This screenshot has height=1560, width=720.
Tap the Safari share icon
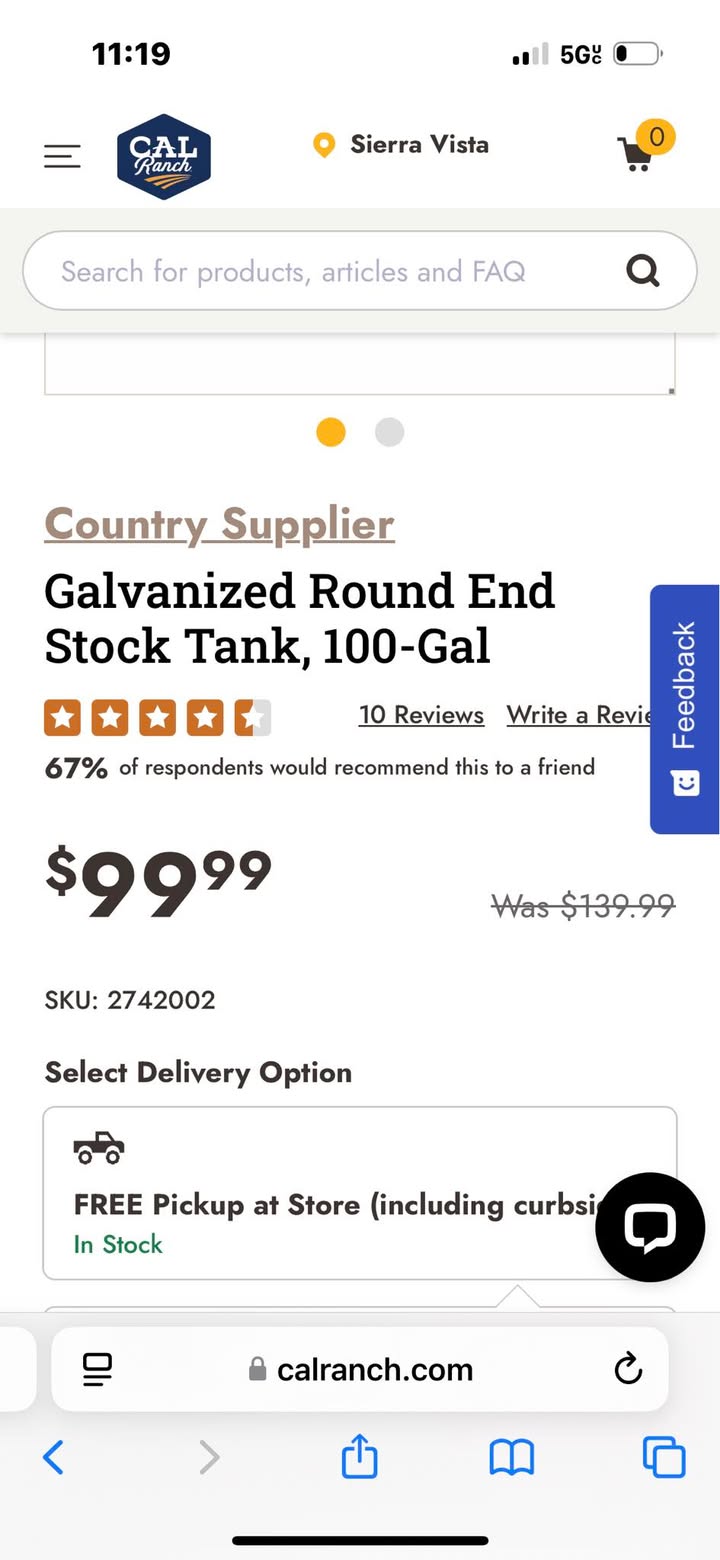[360, 1458]
